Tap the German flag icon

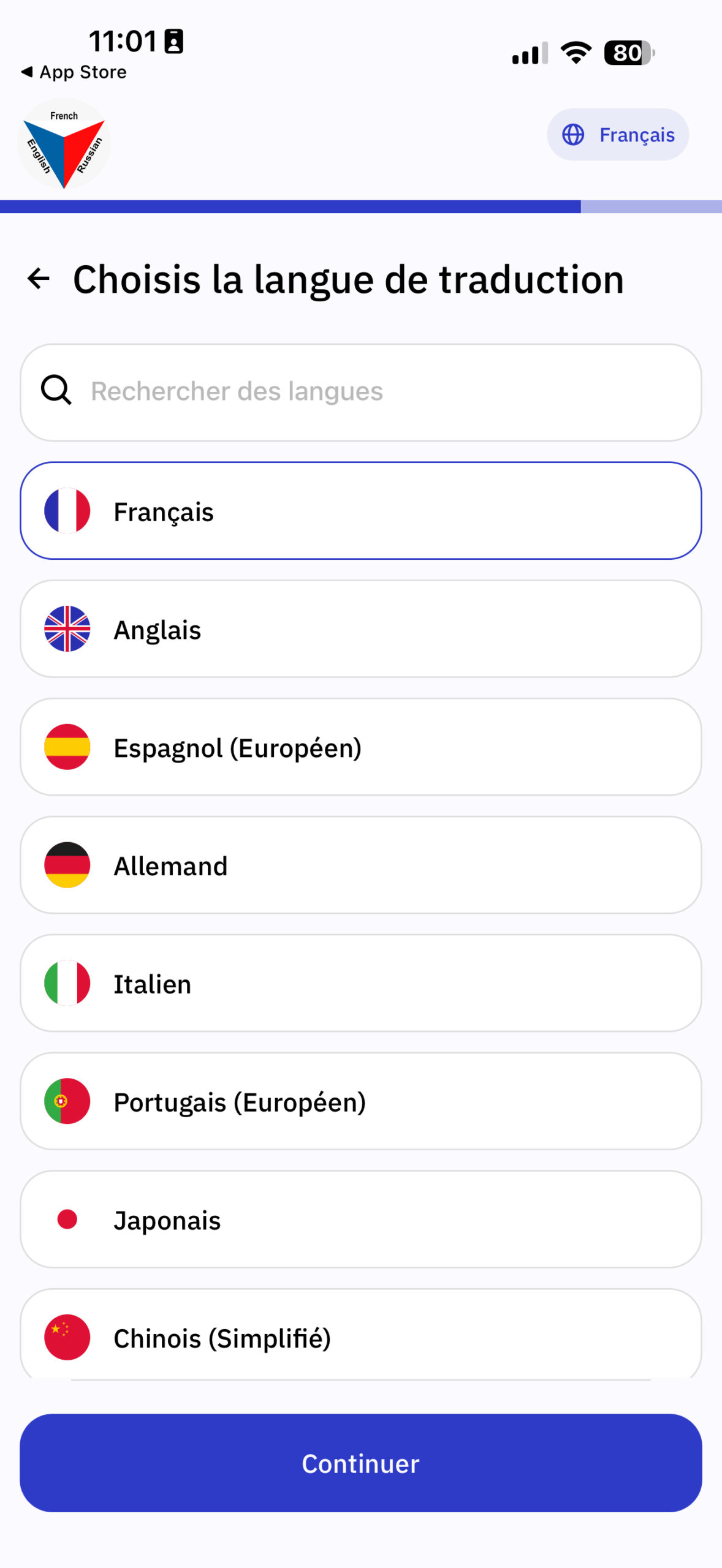67,865
